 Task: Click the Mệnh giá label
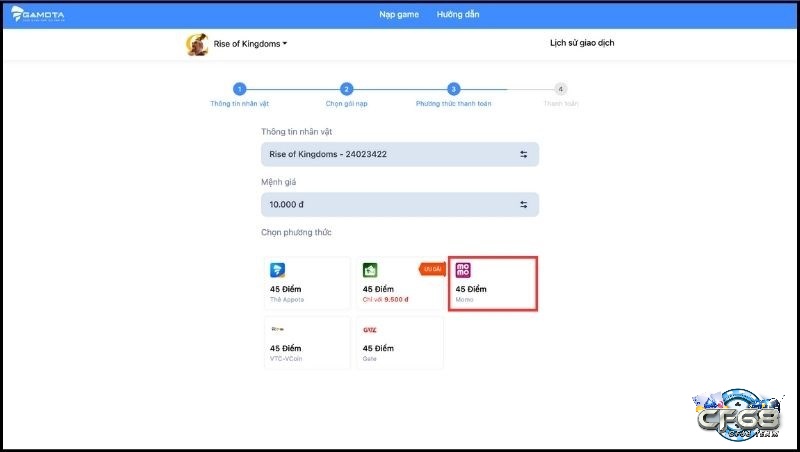tap(279, 182)
